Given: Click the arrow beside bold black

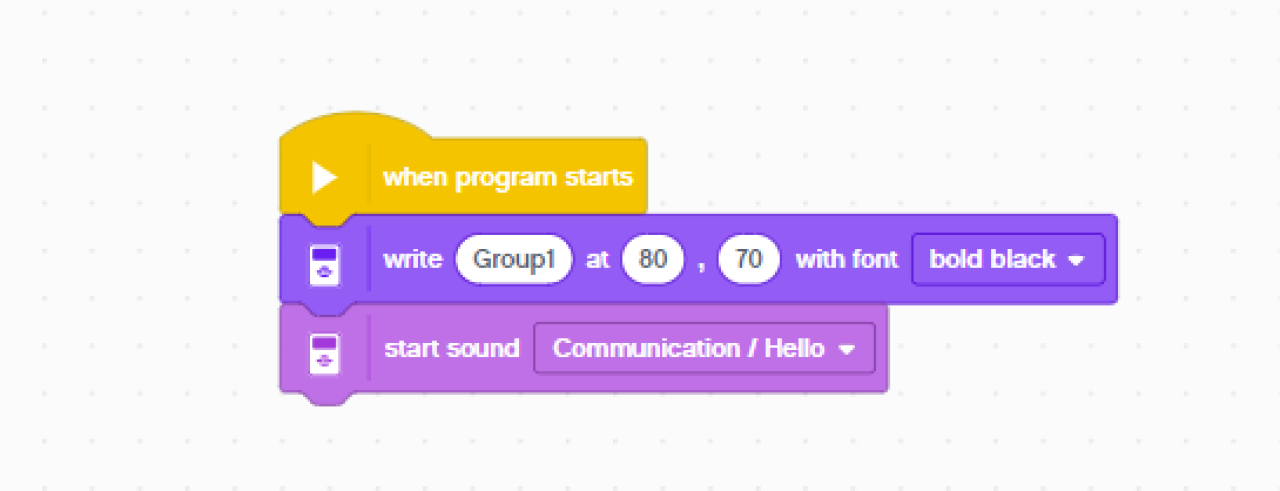Looking at the screenshot, I should [x=1076, y=261].
